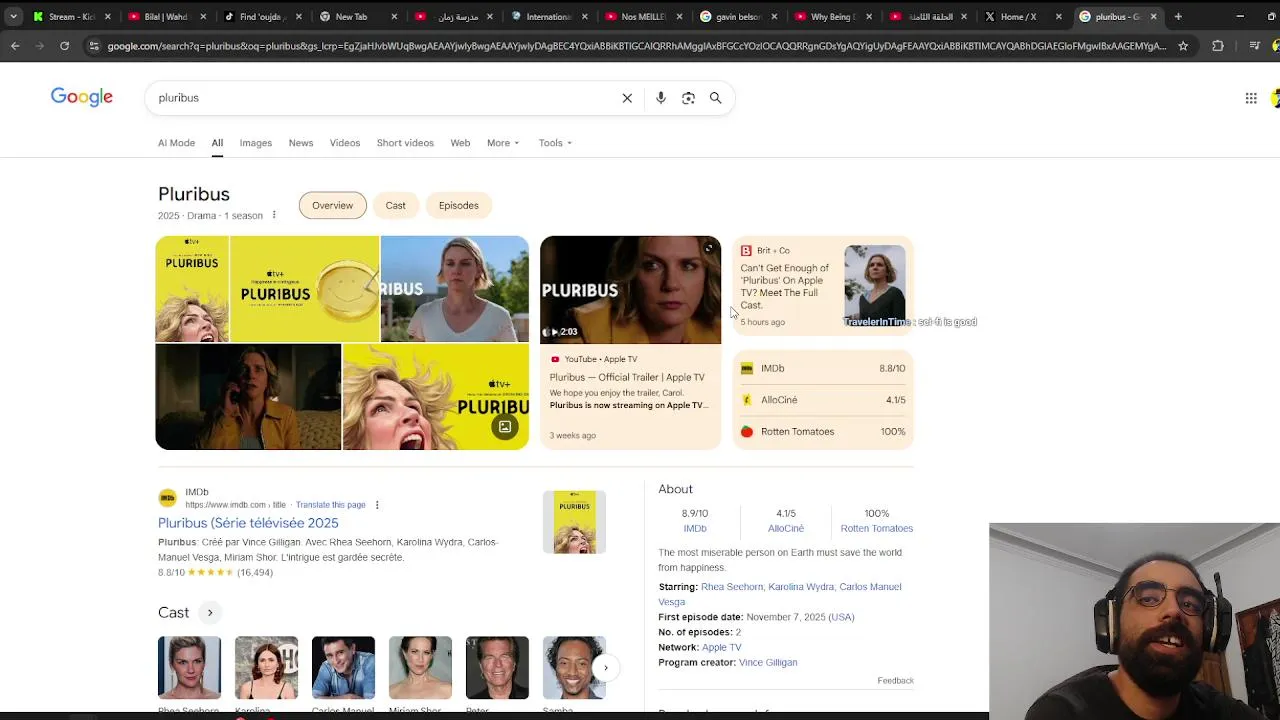The width and height of the screenshot is (1280, 720).
Task: Click the November 7, 2025 date link
Action: 800,617
